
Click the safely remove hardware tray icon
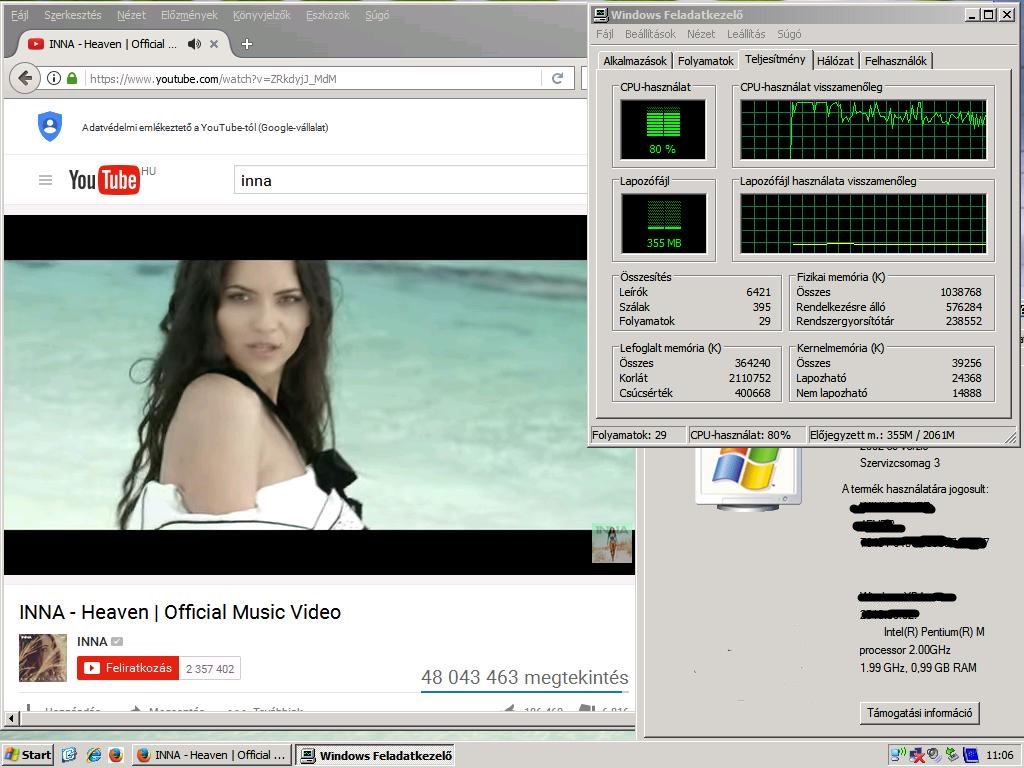tap(952, 755)
